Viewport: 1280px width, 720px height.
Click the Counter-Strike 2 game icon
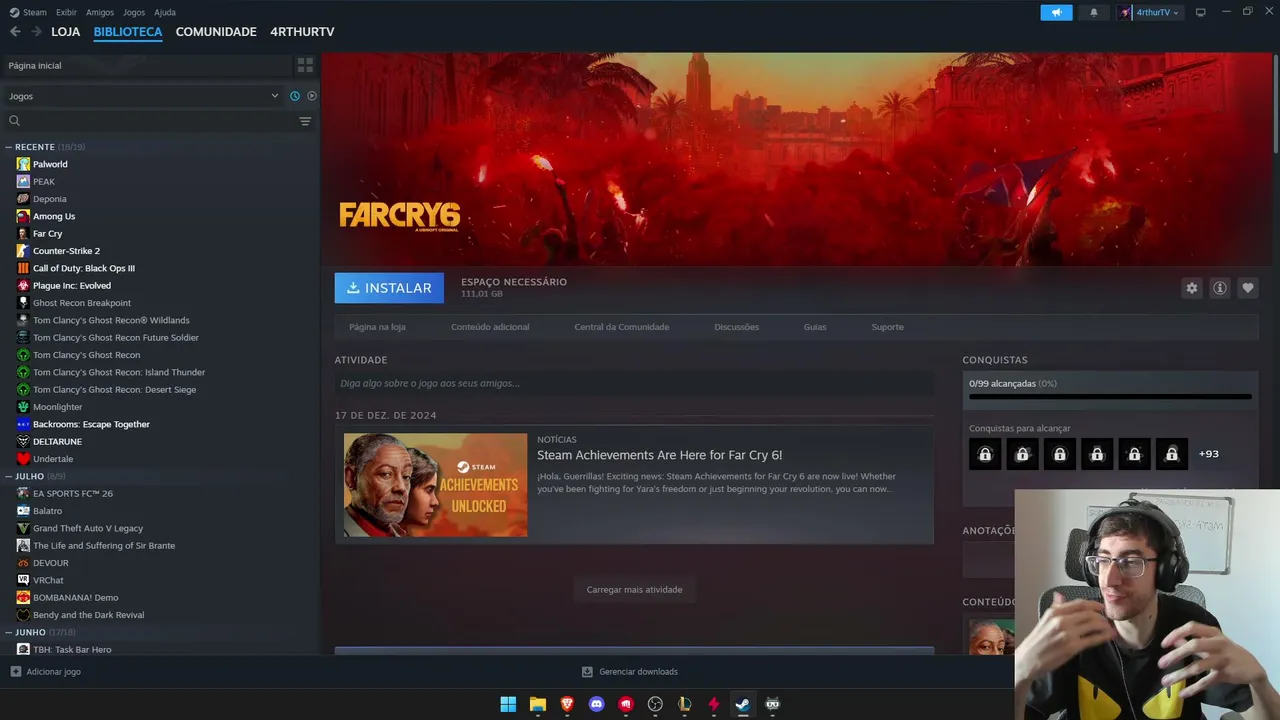point(23,251)
